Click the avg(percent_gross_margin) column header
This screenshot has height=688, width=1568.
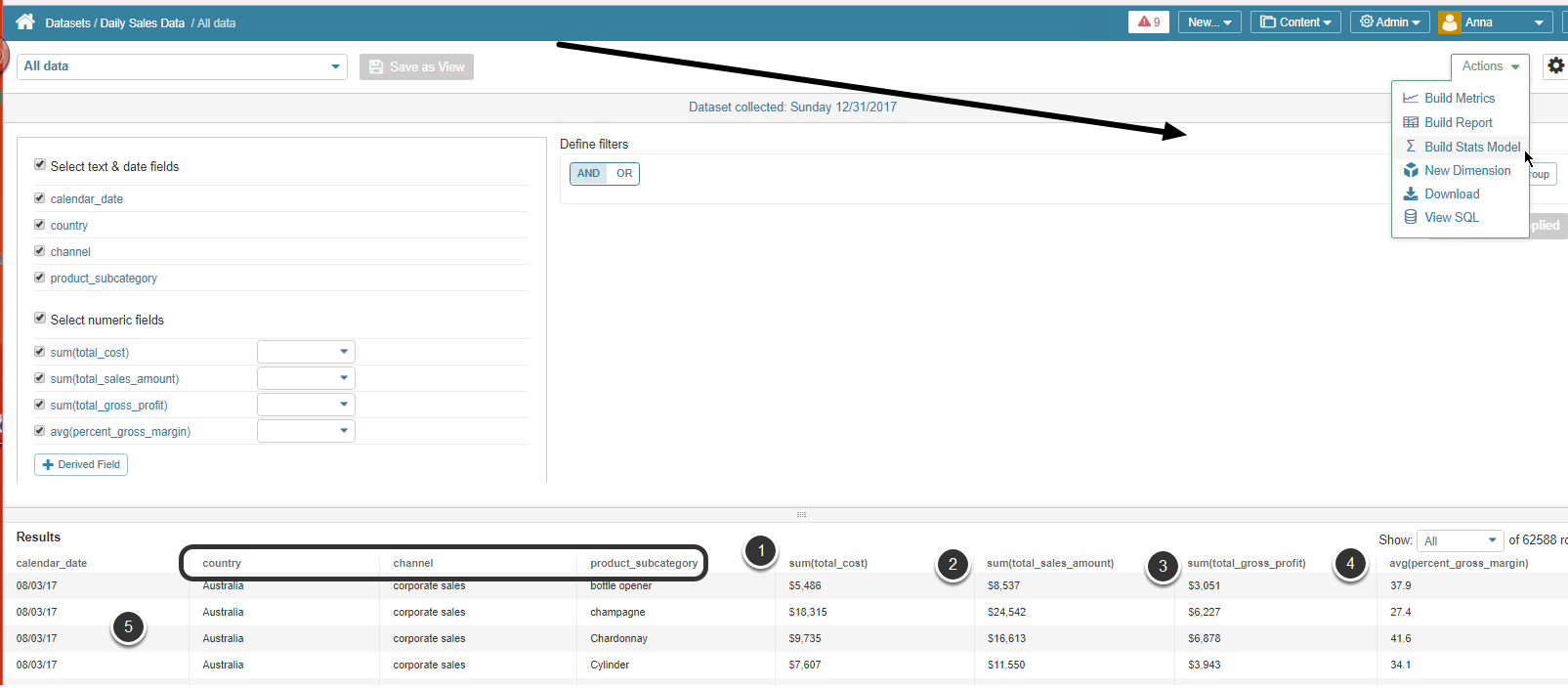1459,563
